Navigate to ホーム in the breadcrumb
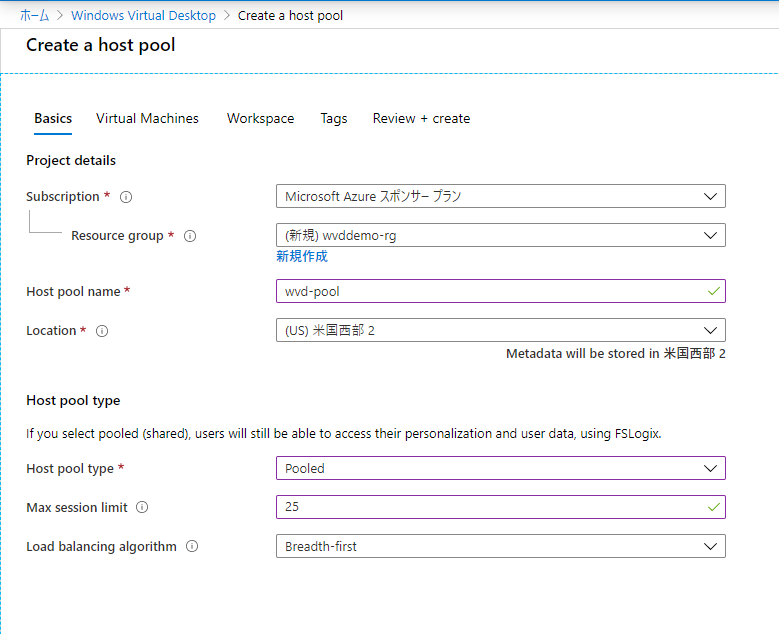The image size is (779, 634). (34, 16)
